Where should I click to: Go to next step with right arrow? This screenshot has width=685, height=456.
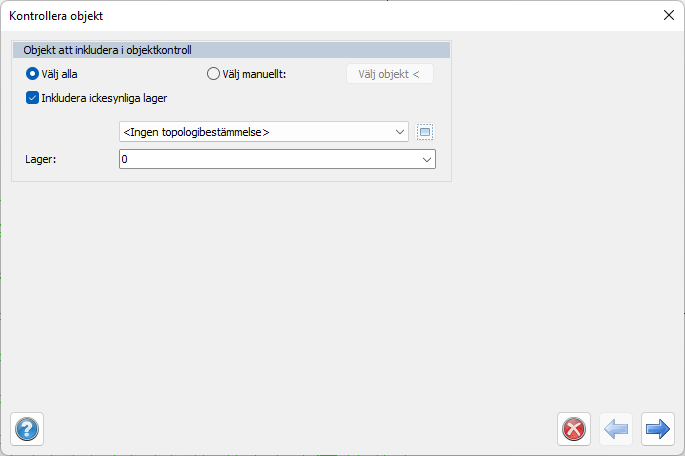(x=657, y=429)
